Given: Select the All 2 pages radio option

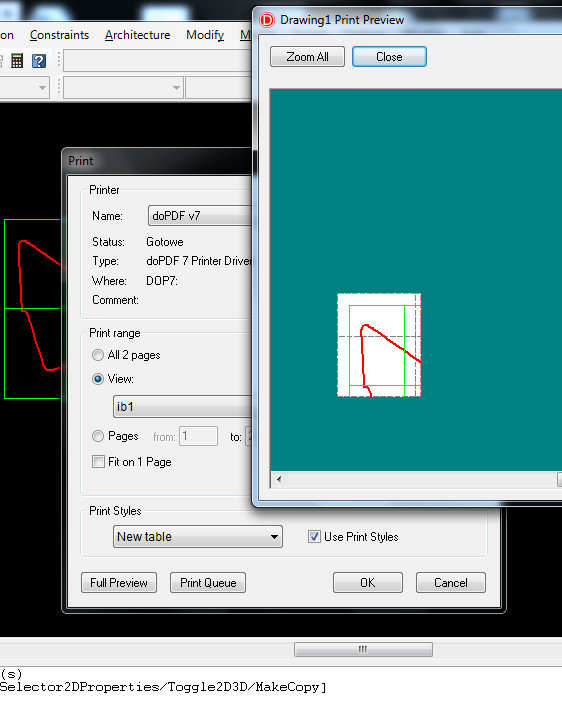Looking at the screenshot, I should pyautogui.click(x=97, y=355).
